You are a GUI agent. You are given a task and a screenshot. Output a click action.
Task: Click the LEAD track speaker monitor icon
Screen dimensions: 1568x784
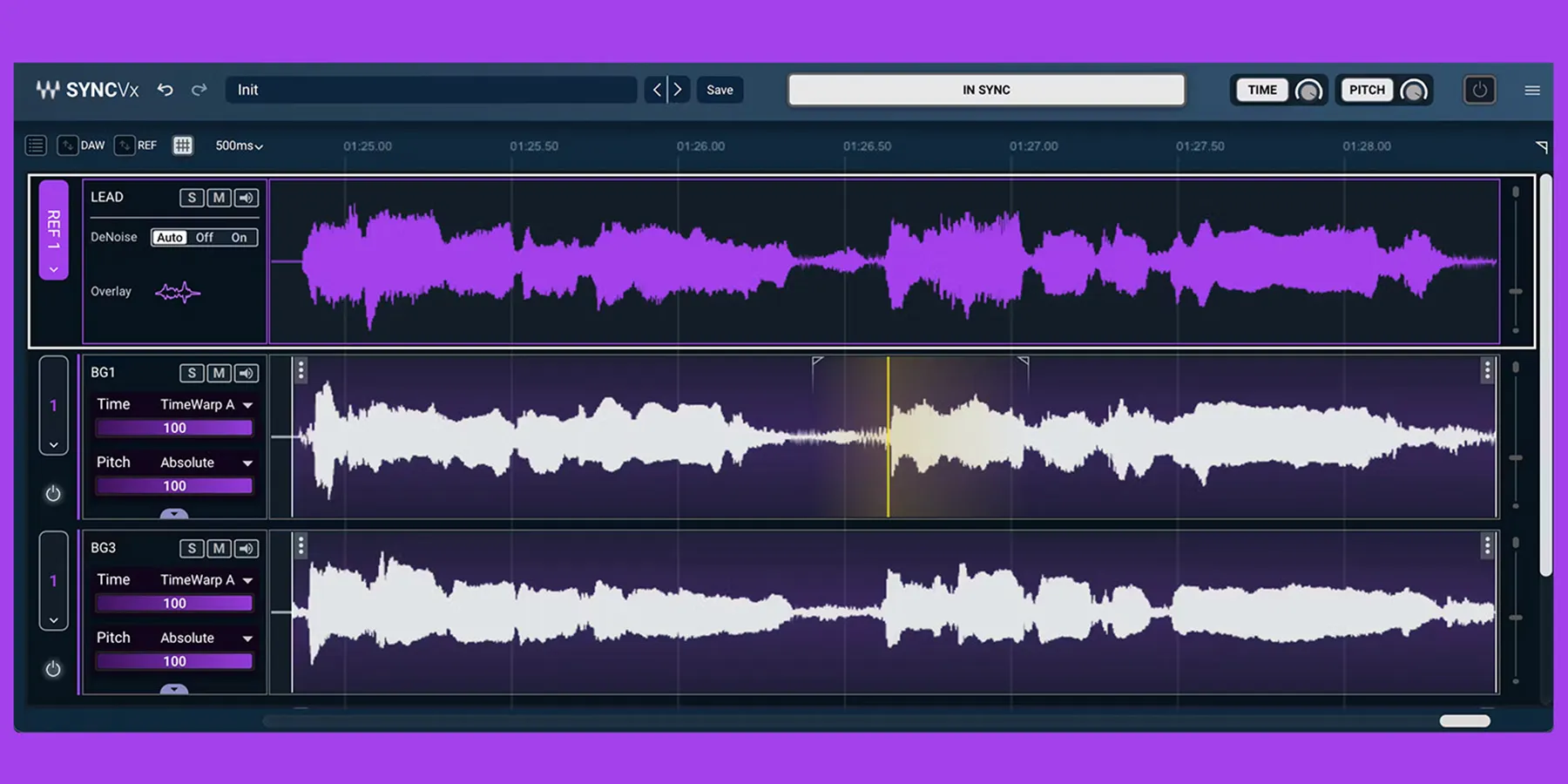pos(247,198)
